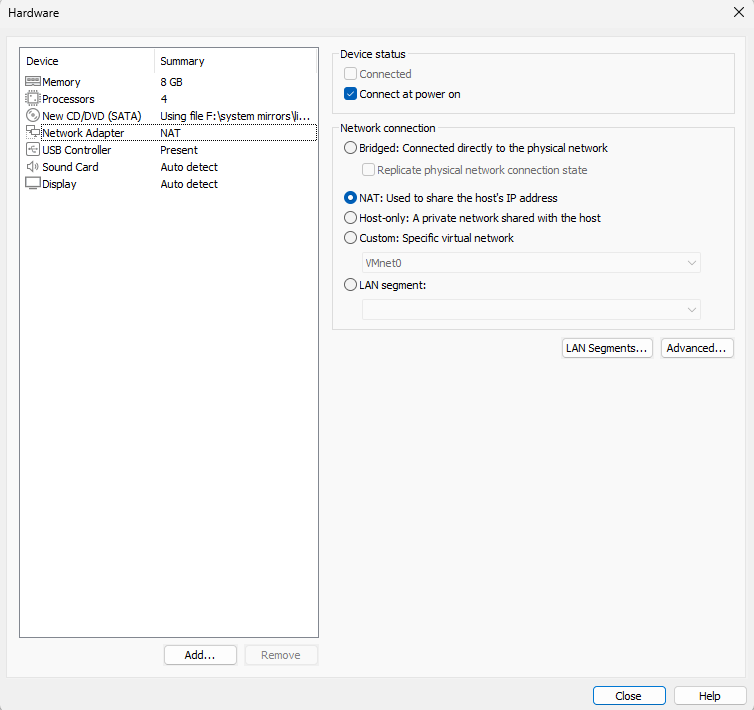Viewport: 754px width, 710px height.
Task: Uncheck Connect at power on
Action: (350, 94)
